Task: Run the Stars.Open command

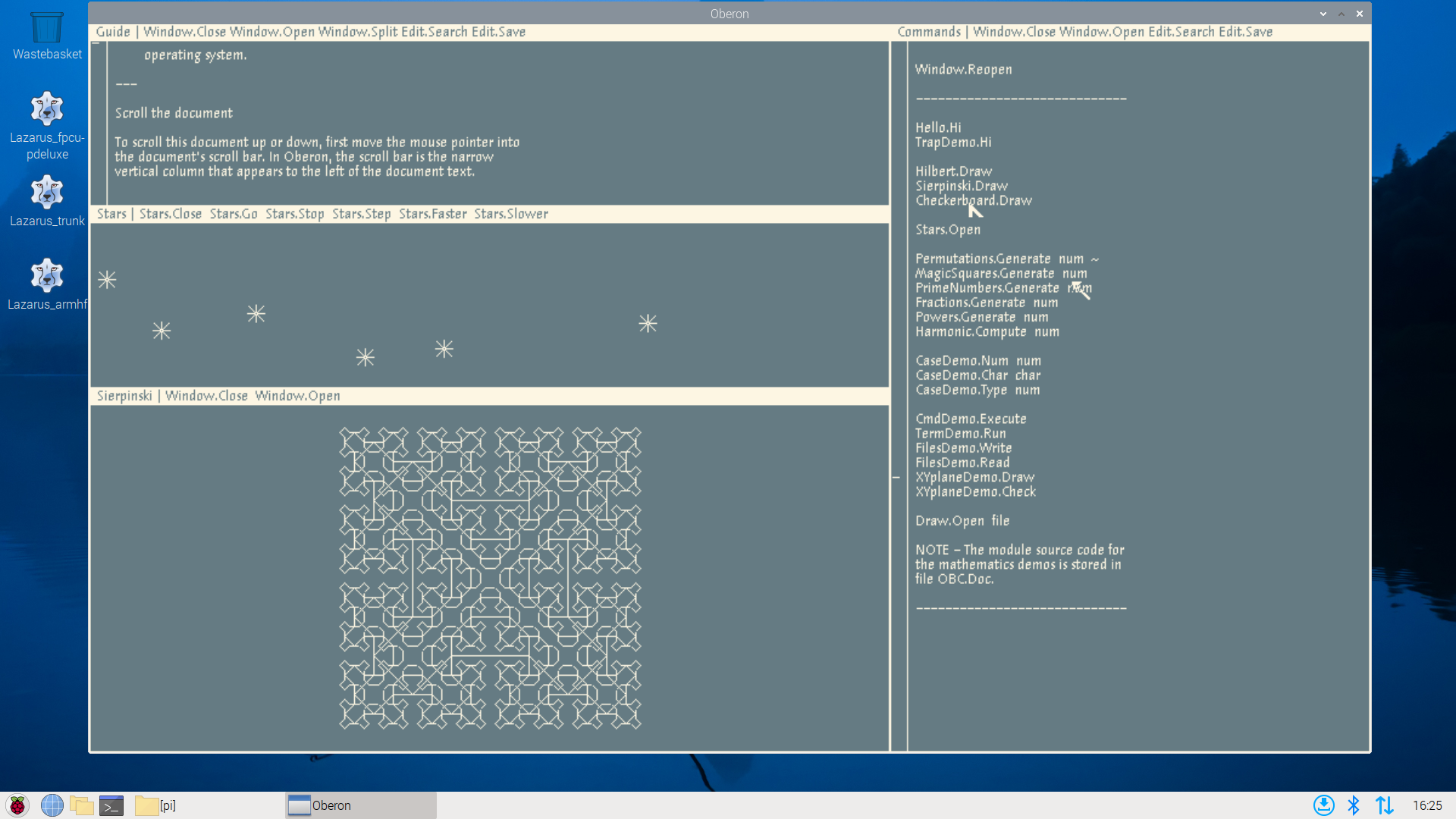Action: click(x=947, y=229)
